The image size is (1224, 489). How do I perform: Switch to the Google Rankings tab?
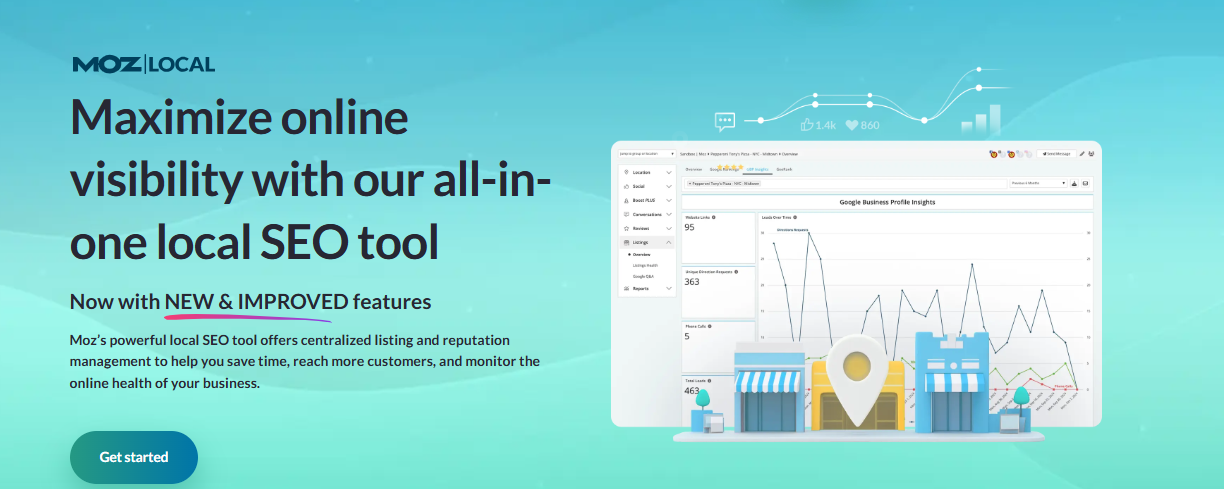click(x=724, y=169)
